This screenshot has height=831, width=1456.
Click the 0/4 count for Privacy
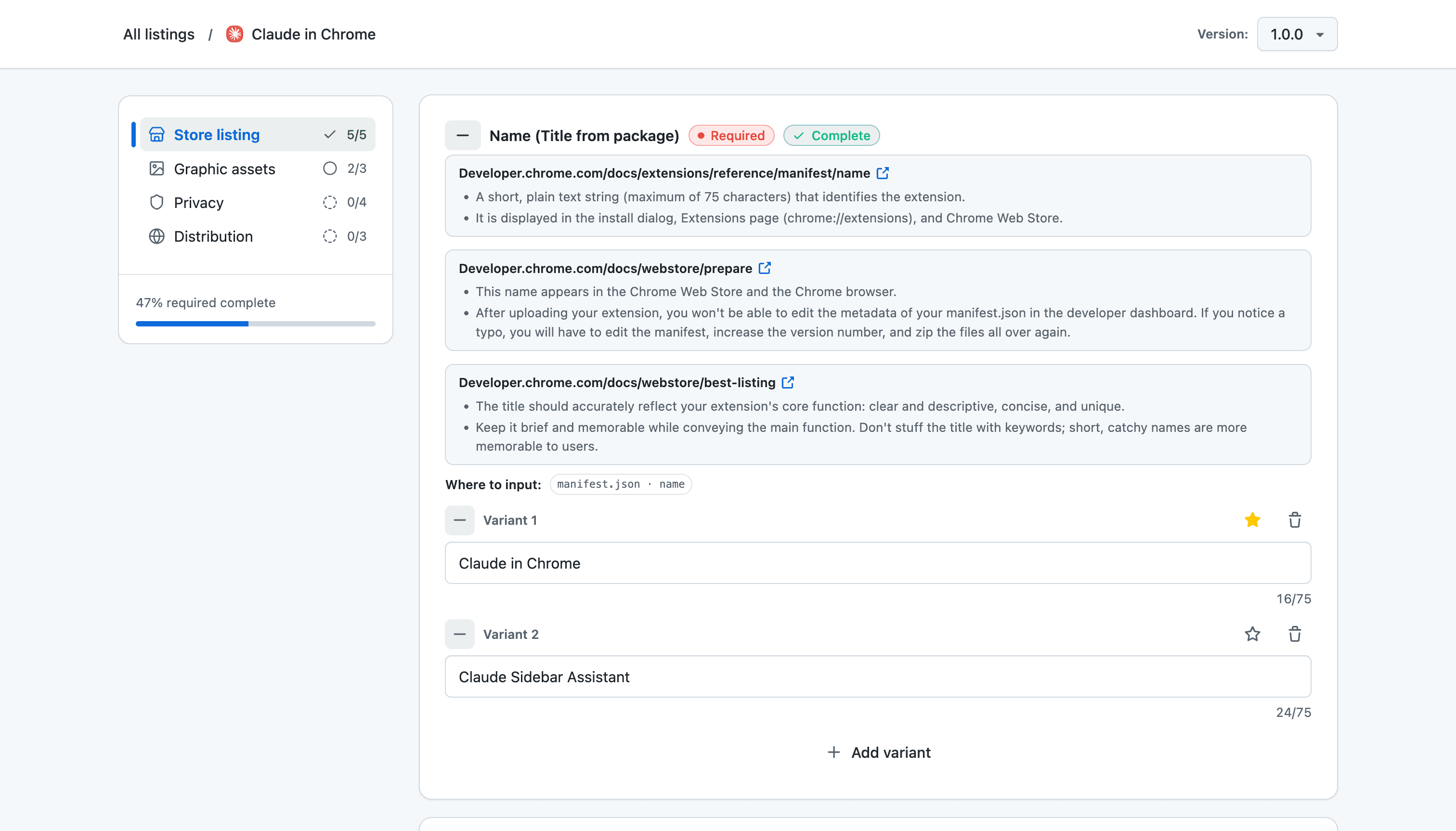click(357, 202)
